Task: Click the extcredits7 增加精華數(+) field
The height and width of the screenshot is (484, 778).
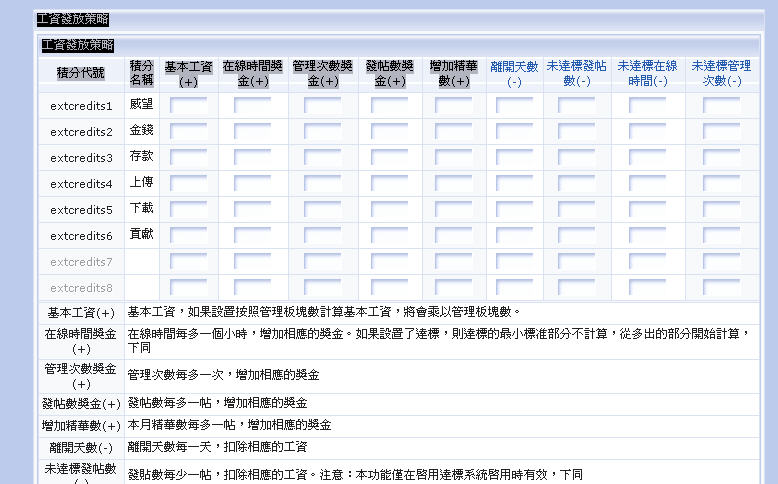Action: point(454,262)
